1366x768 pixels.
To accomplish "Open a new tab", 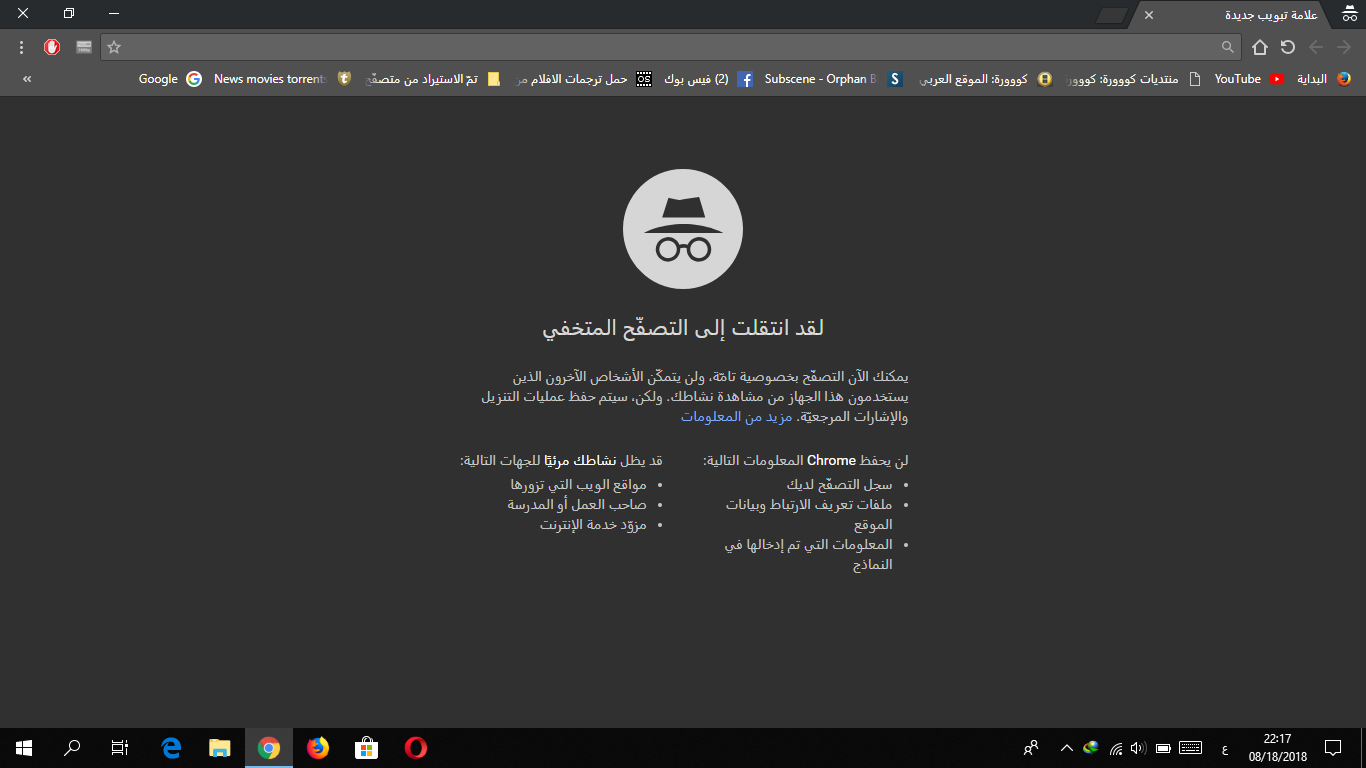I will pyautogui.click(x=1111, y=15).
